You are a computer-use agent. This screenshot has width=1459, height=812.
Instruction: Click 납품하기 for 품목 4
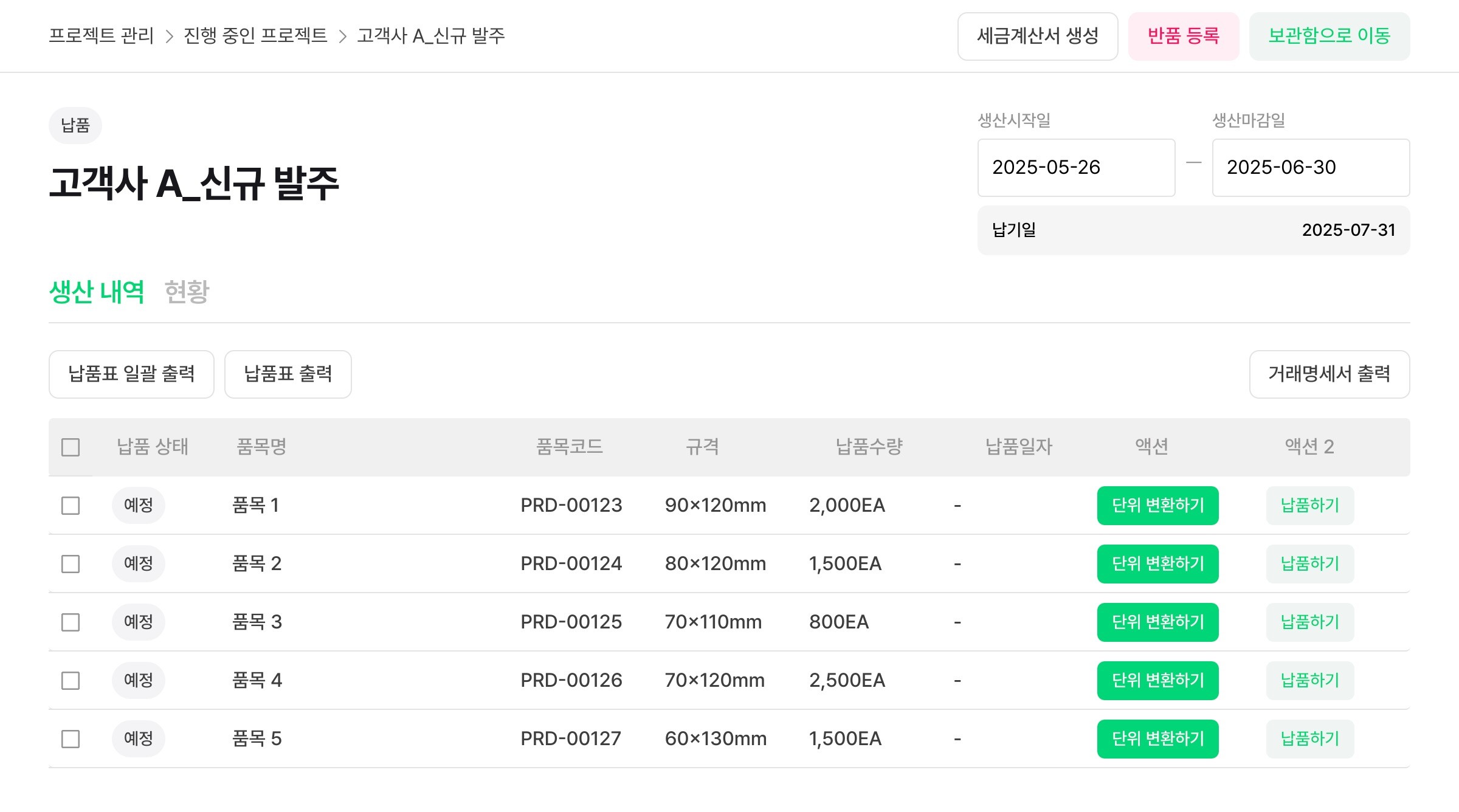pos(1309,681)
